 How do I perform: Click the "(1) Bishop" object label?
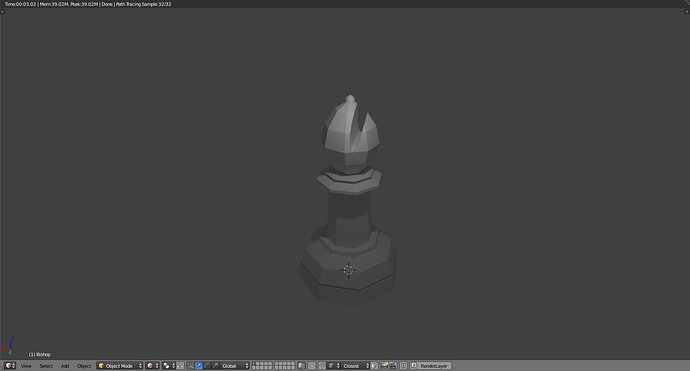(x=40, y=354)
